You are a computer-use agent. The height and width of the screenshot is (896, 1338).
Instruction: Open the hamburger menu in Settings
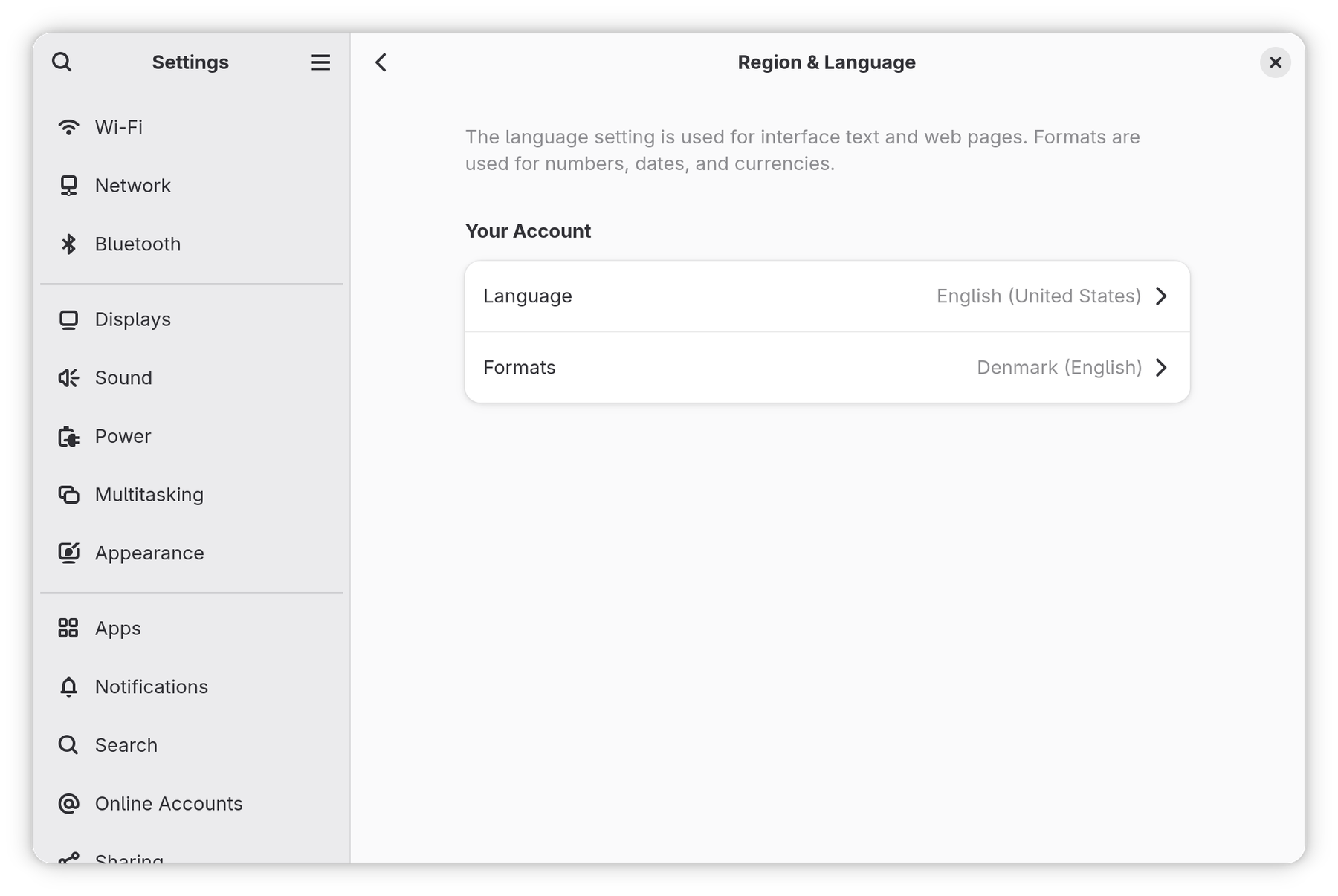pyautogui.click(x=320, y=62)
